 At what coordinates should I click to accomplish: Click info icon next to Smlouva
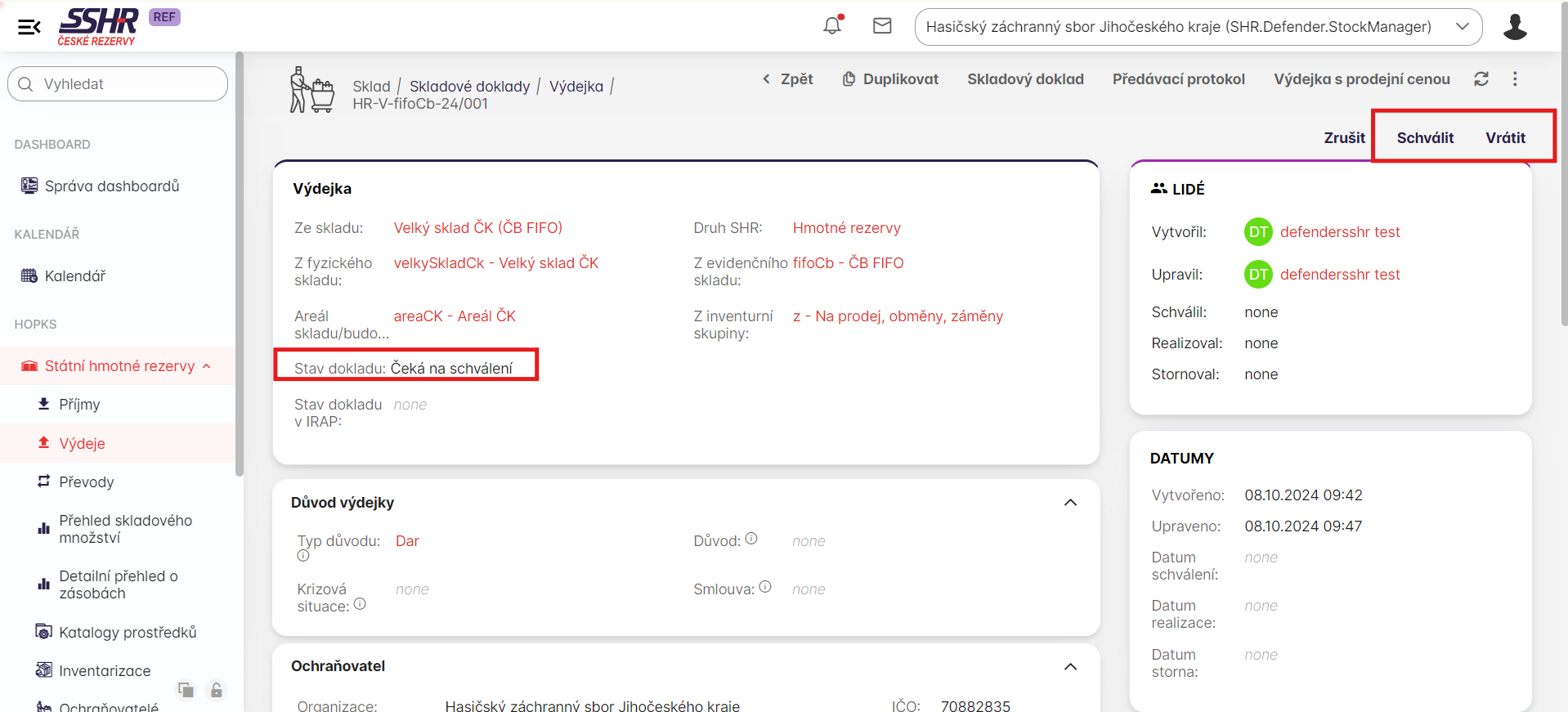[x=765, y=587]
